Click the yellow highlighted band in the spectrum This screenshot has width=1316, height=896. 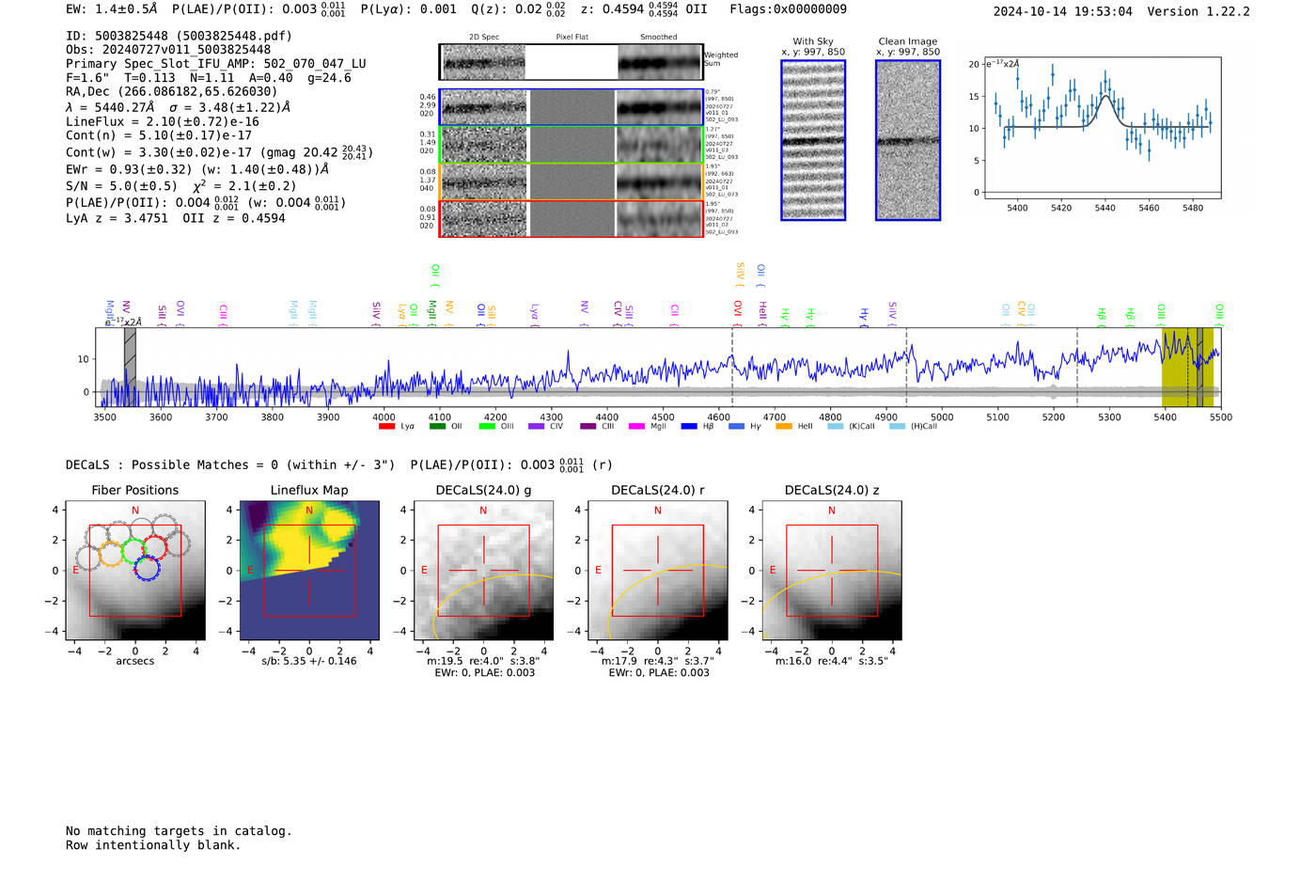[1187, 368]
